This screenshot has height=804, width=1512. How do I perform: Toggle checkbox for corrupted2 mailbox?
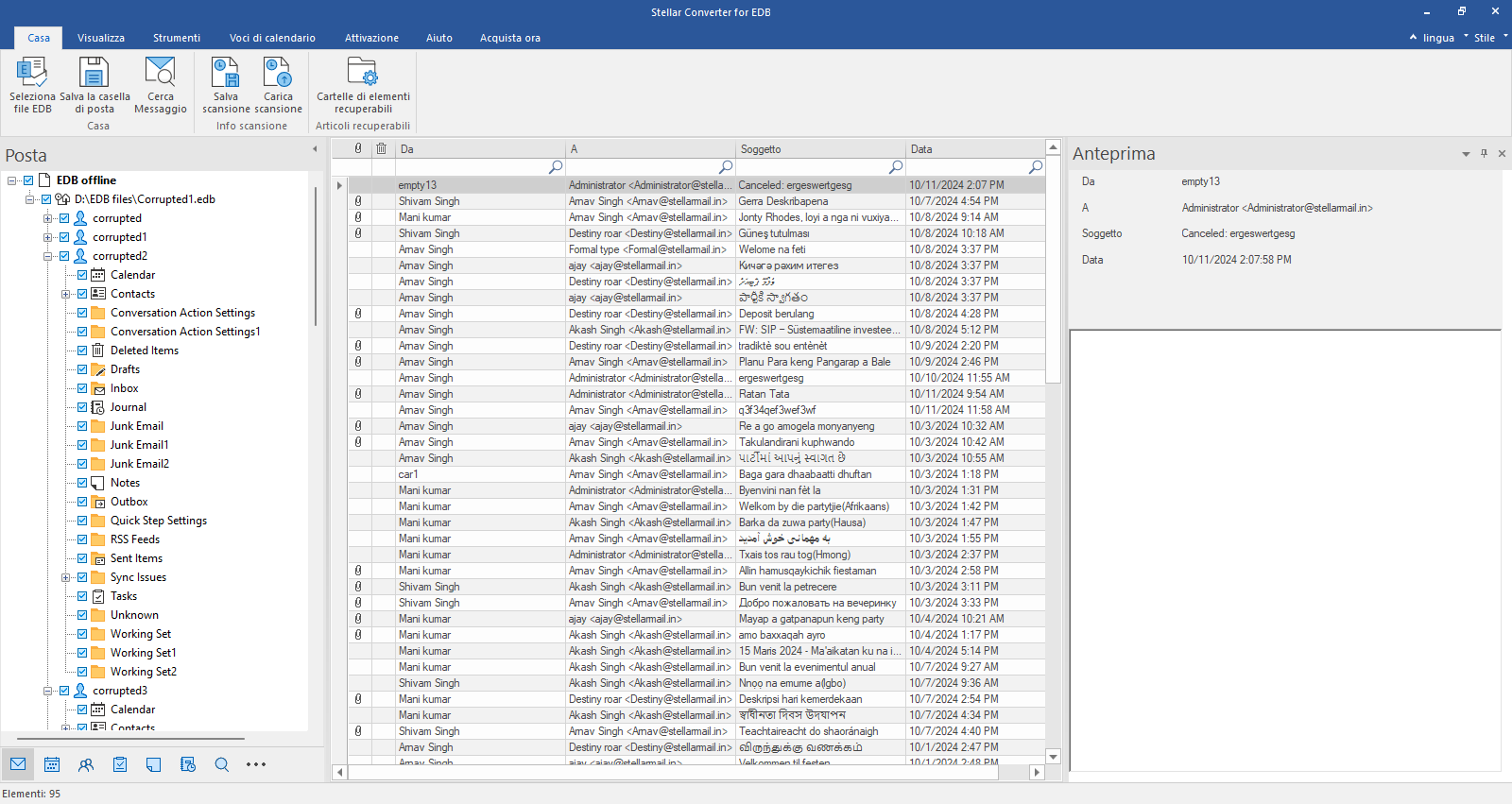pos(64,256)
